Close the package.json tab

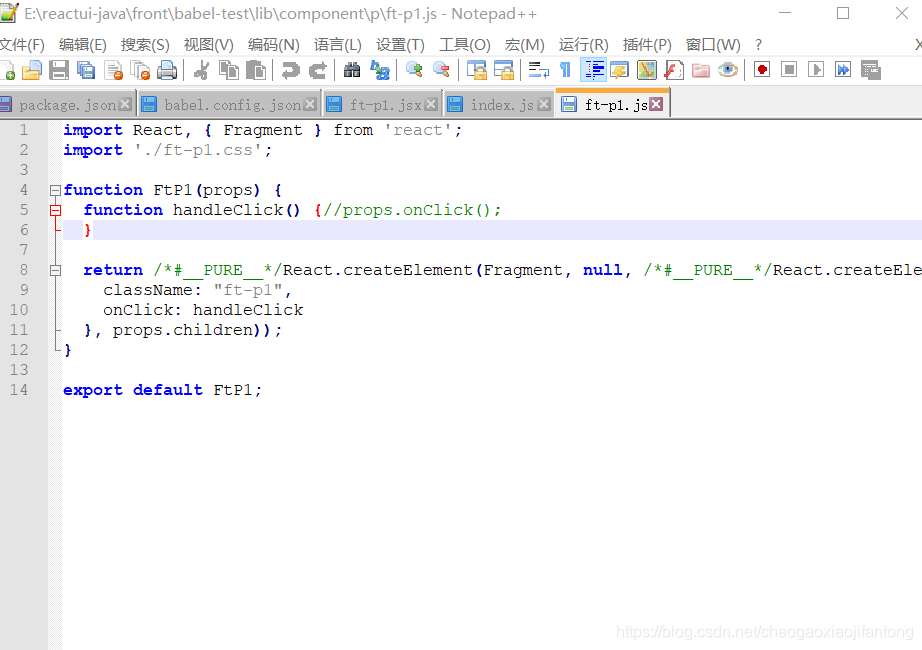coord(125,104)
